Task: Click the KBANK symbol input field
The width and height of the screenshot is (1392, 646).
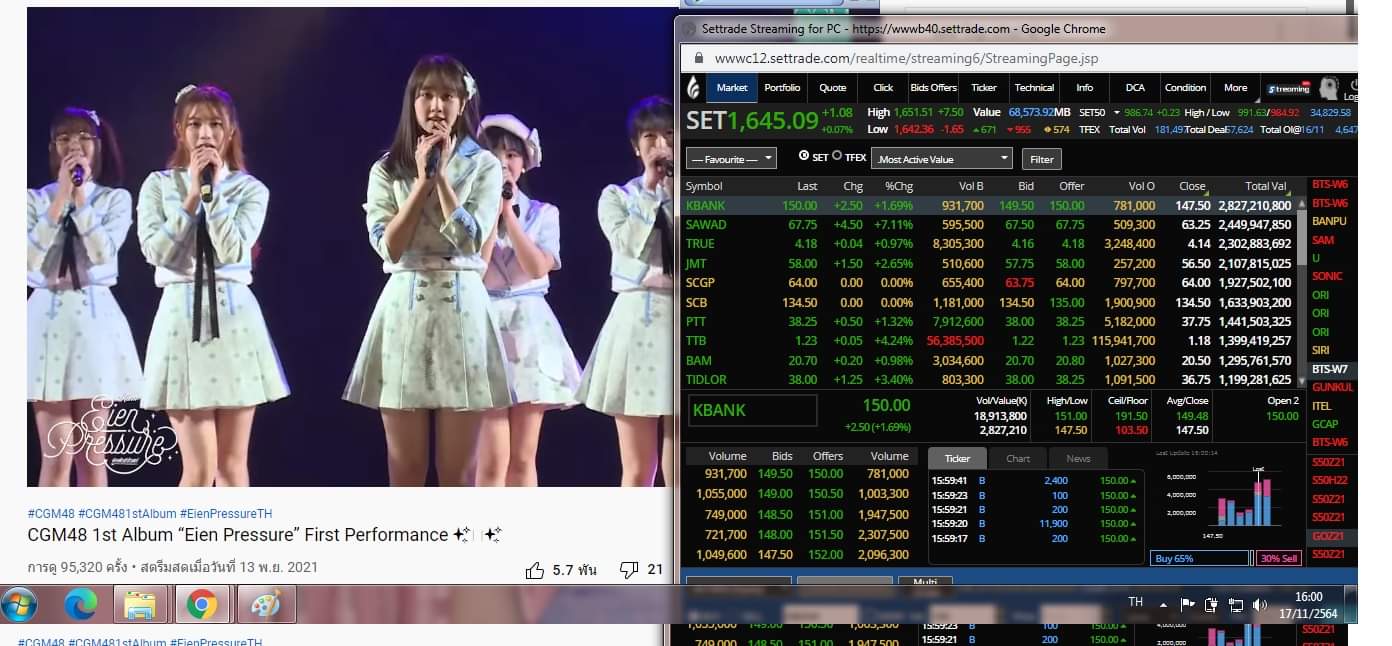Action: (753, 410)
